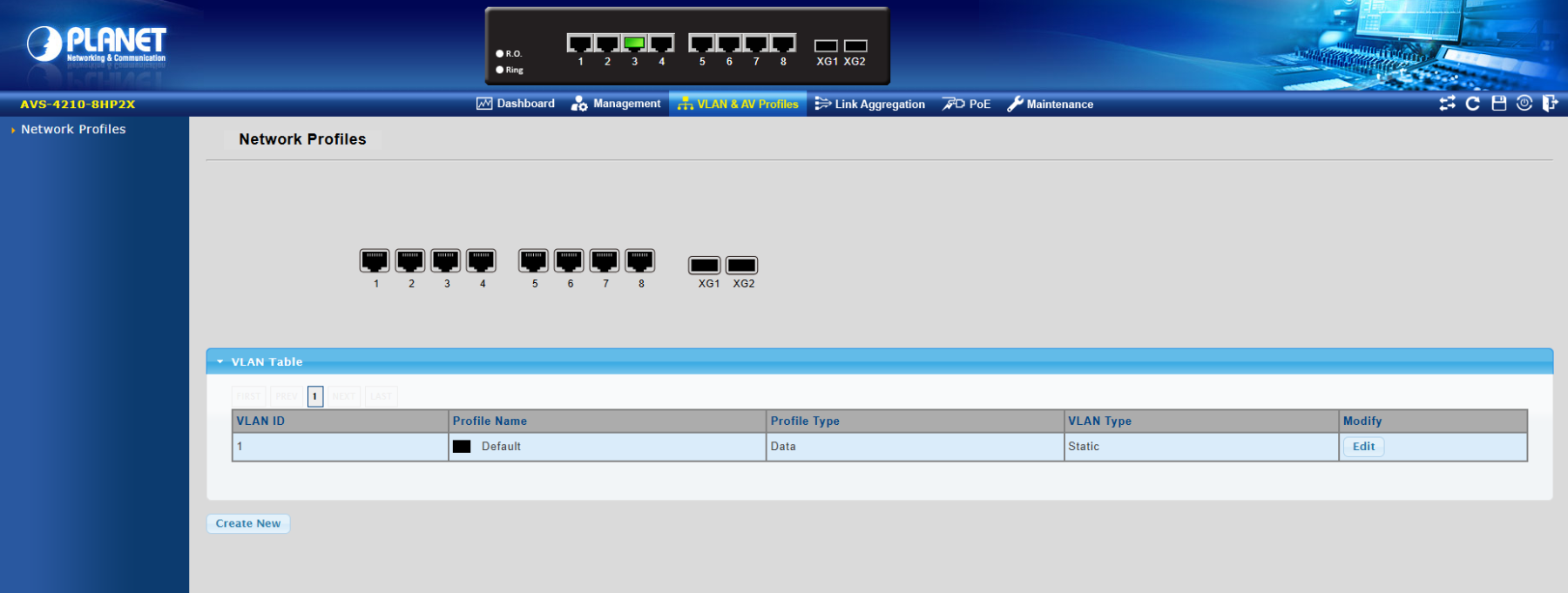
Task: Open the Management menu
Action: click(x=616, y=104)
